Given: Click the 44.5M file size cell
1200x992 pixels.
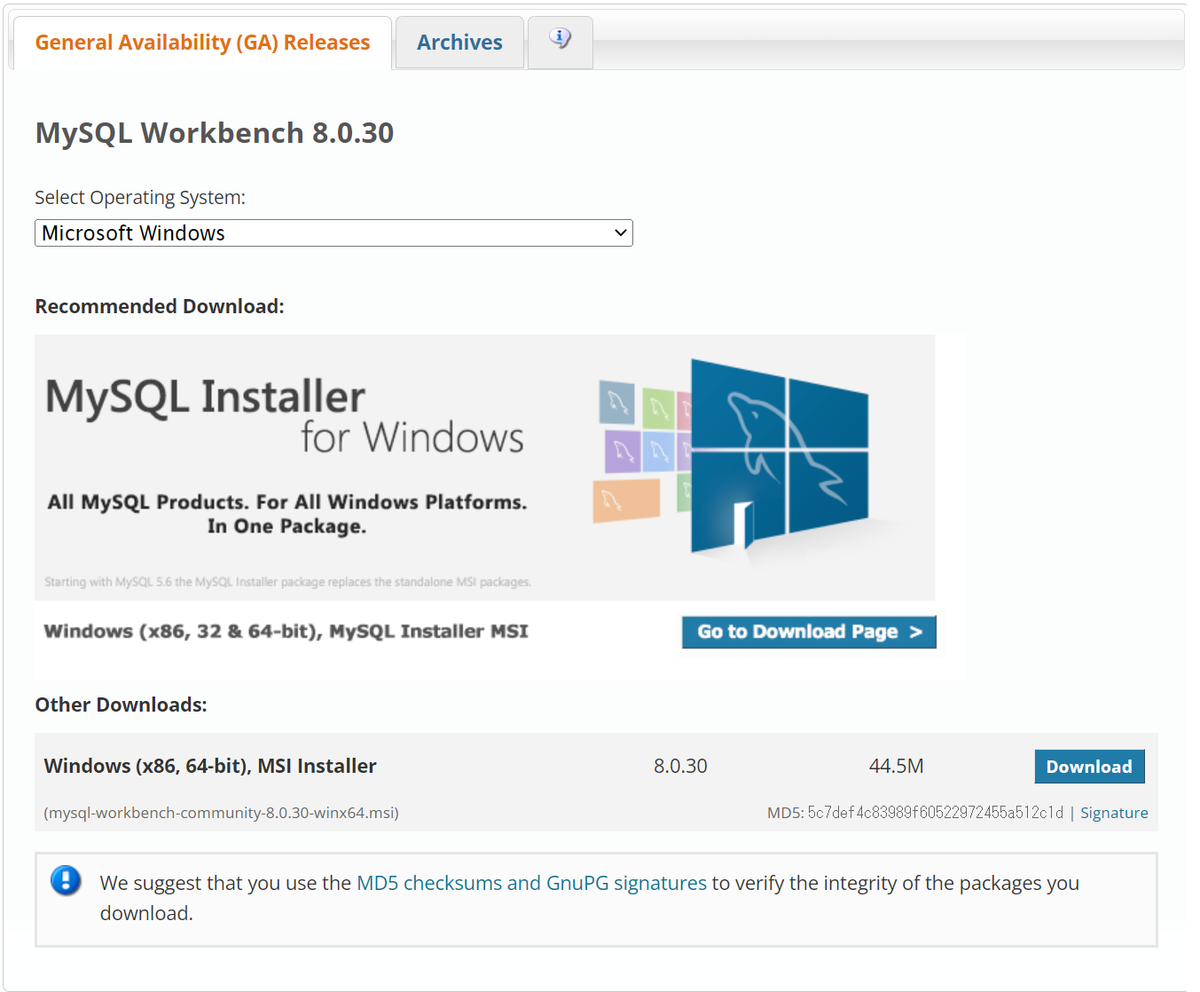Looking at the screenshot, I should pos(896,767).
